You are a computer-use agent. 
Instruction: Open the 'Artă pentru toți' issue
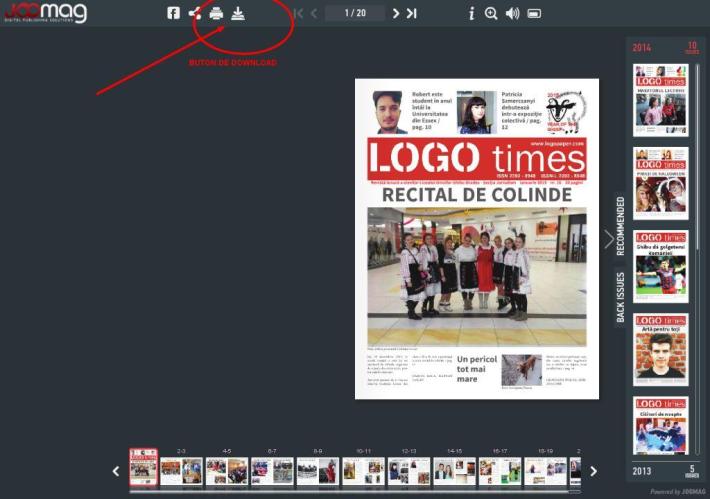661,350
